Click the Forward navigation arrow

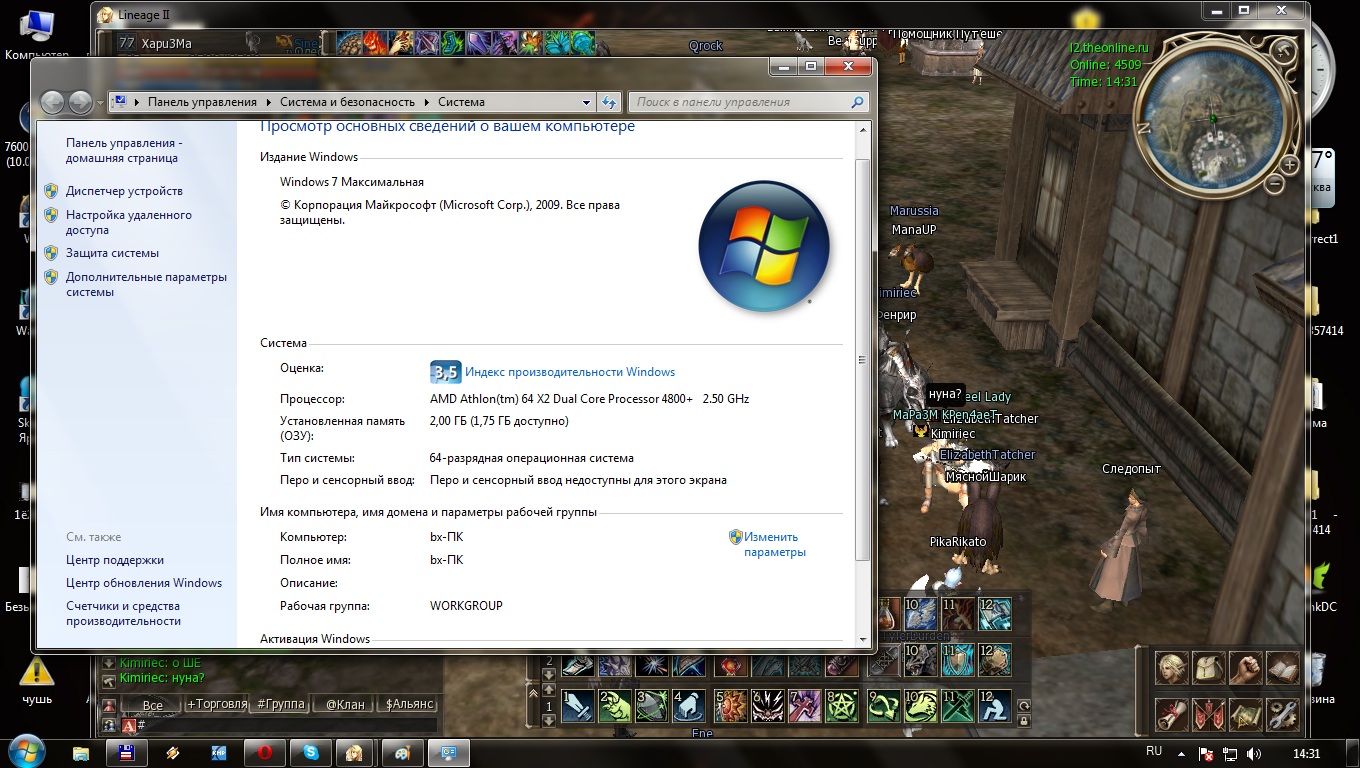coord(80,102)
